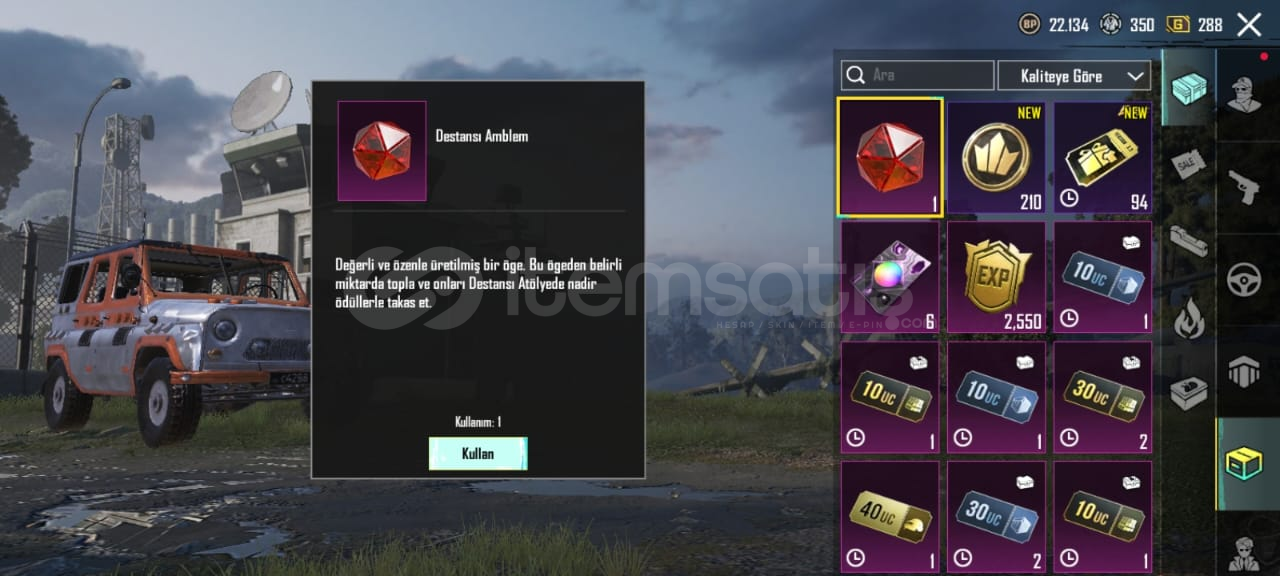Viewport: 1280px width, 576px height.
Task: Open the vehicle steering wheel category tab
Action: click(x=1244, y=279)
